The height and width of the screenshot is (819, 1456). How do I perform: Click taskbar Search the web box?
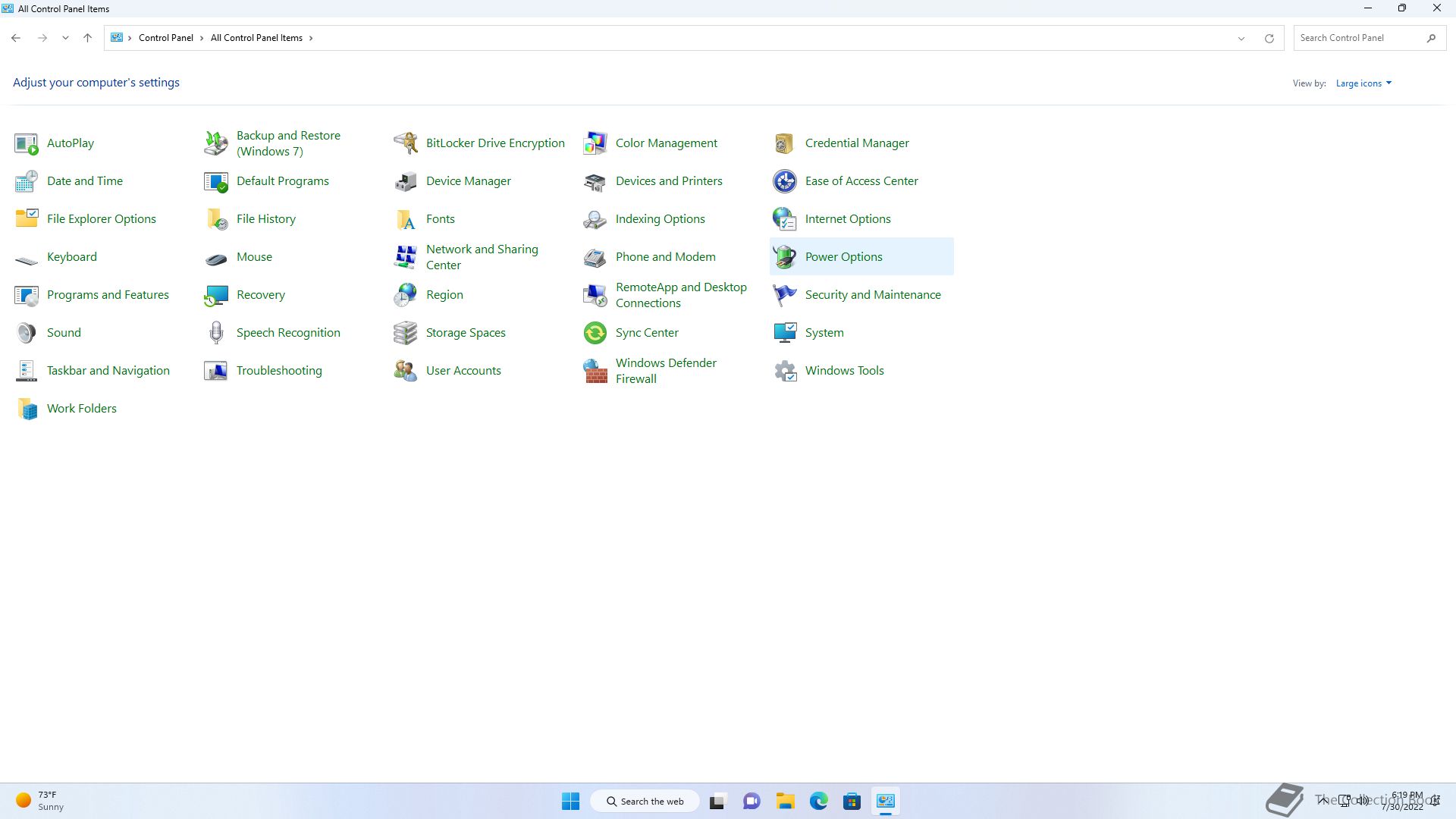tap(645, 801)
